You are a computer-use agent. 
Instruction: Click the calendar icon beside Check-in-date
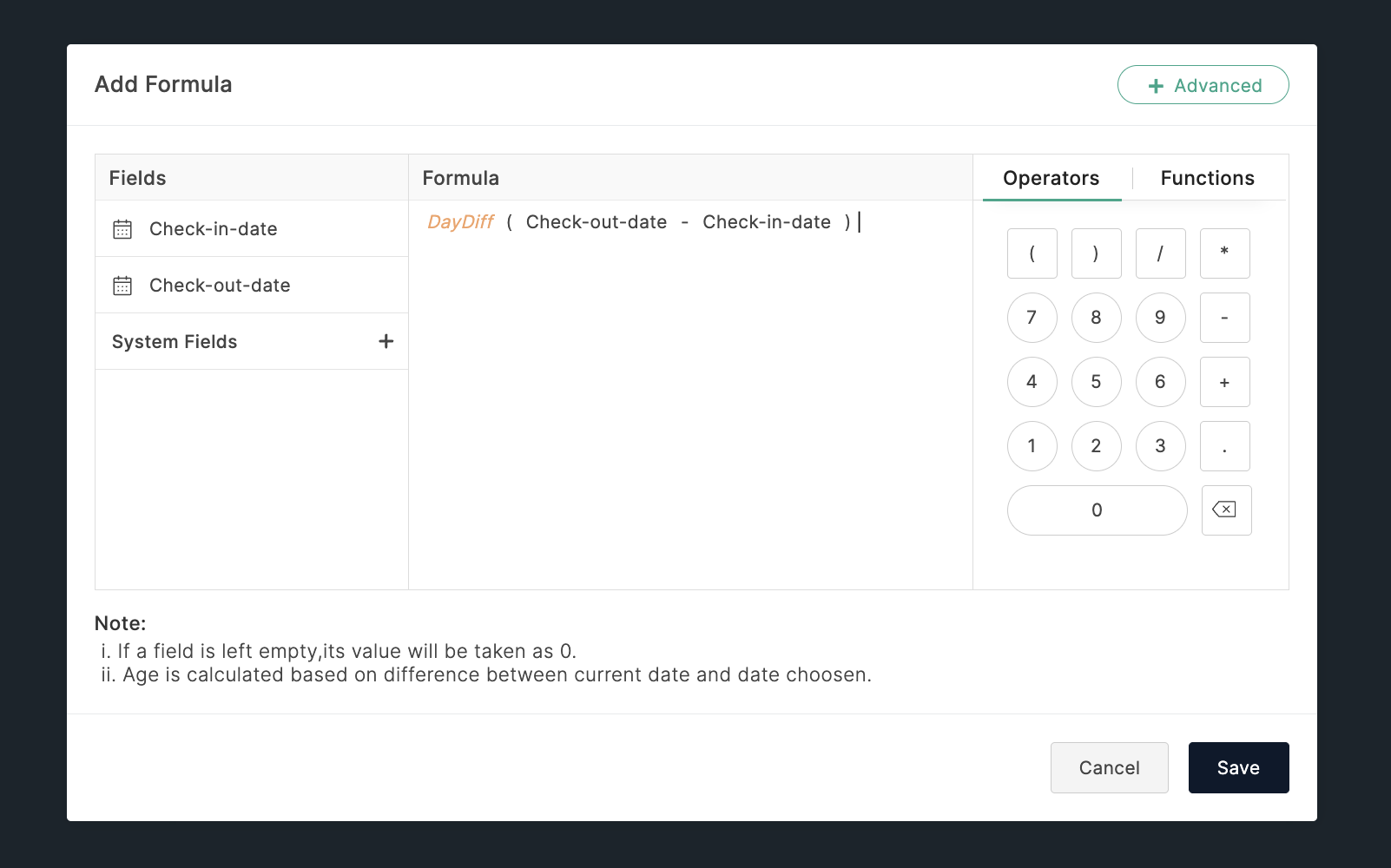[x=122, y=229]
